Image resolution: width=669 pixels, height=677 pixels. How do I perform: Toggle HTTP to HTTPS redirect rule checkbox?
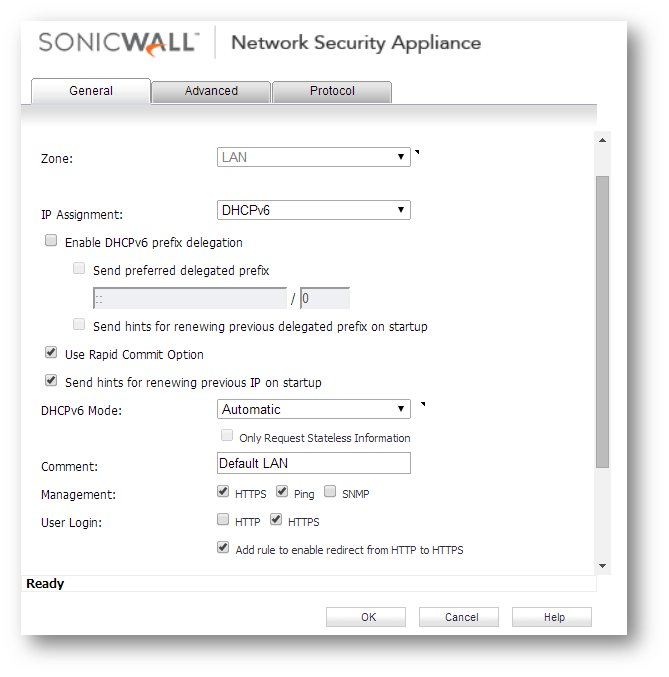tap(223, 547)
